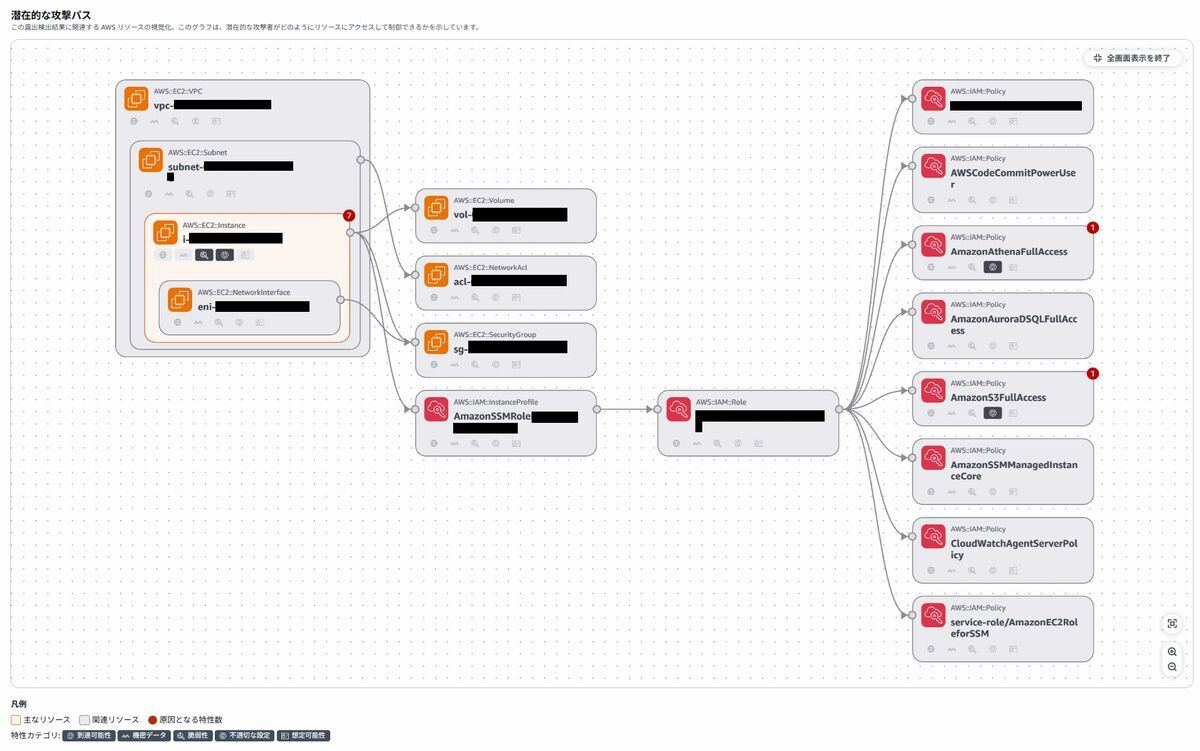Screen dimensions: 1200x751
Task: Click the AmazonSSMRole instance profile name
Action: tap(492, 416)
